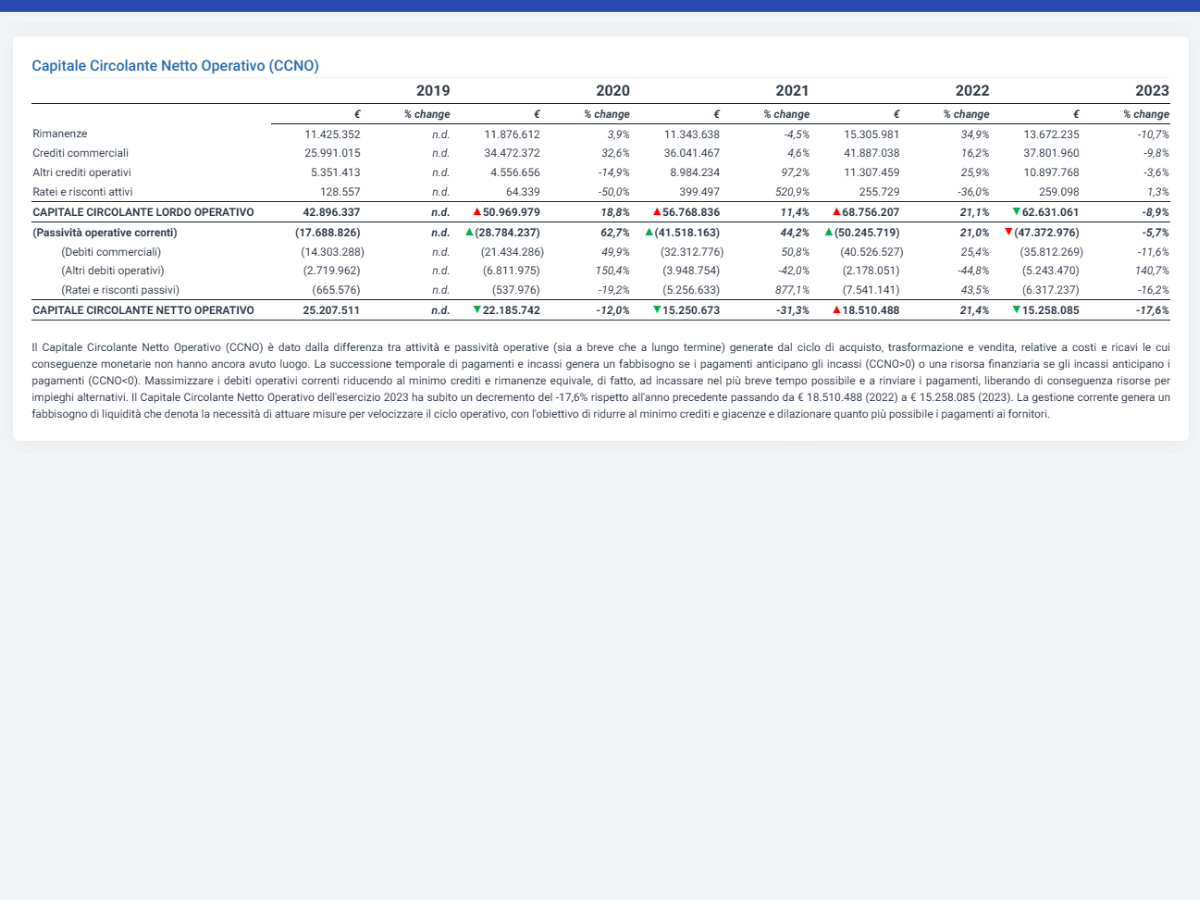The image size is (1200, 900).
Task: Click the value 5.351.413
Action: click(335, 173)
